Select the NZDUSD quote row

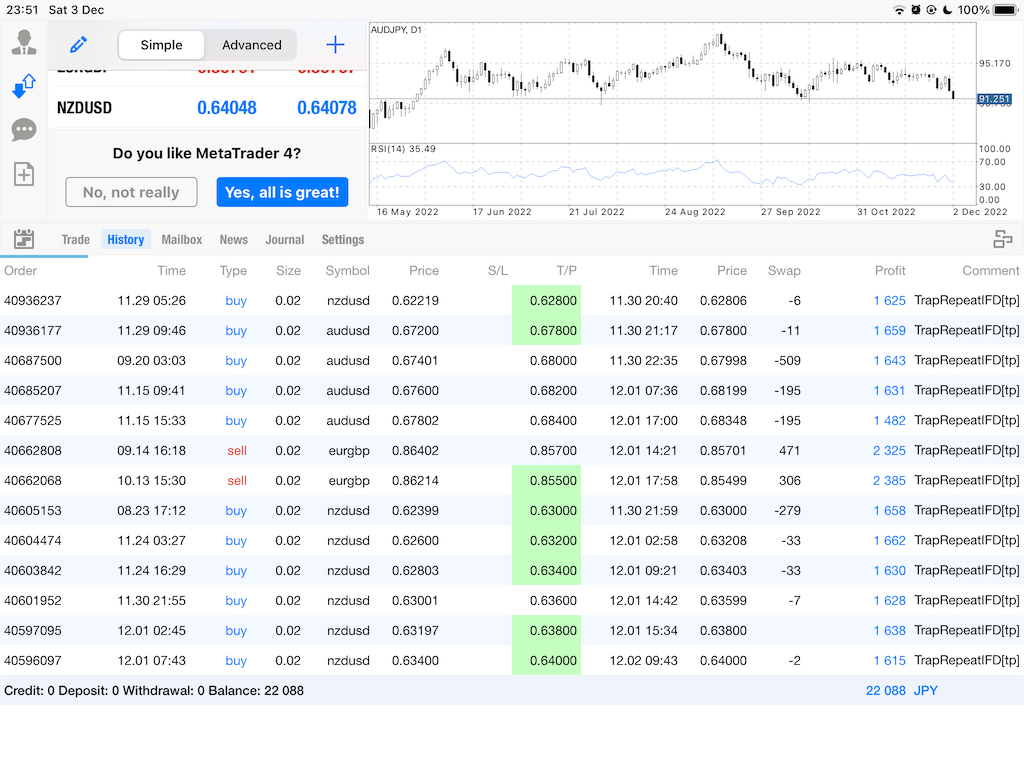pyautogui.click(x=208, y=108)
